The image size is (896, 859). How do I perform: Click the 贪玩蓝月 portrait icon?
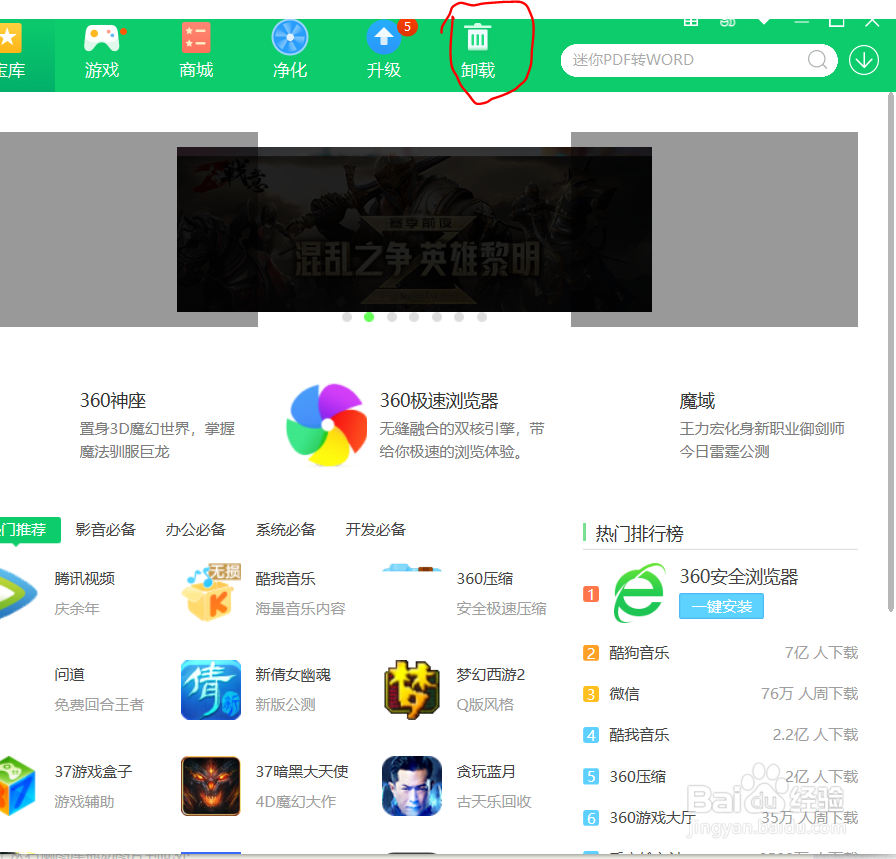pyautogui.click(x=412, y=786)
